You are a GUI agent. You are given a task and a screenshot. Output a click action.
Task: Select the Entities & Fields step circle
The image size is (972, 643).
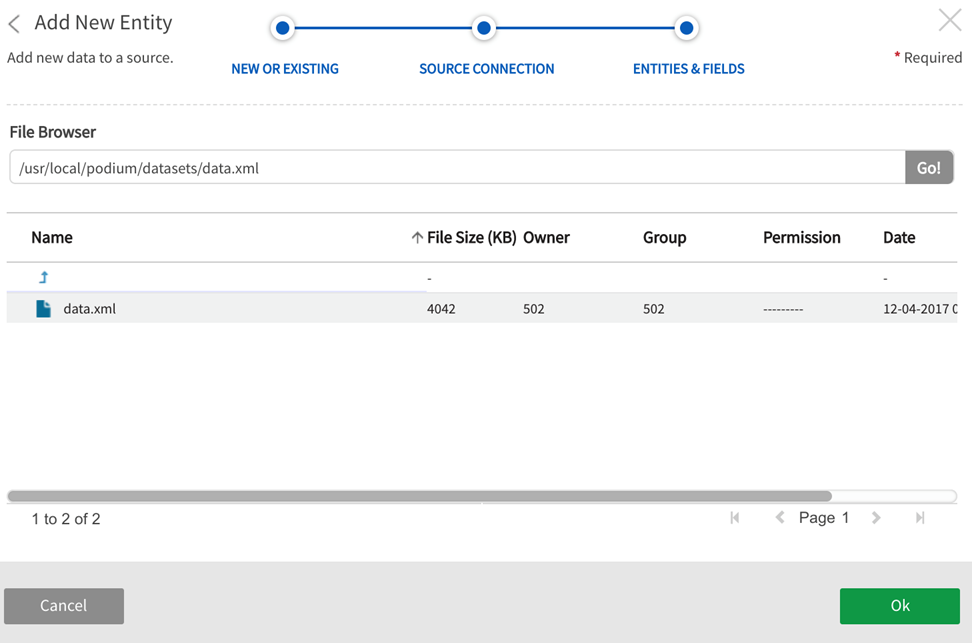tap(686, 28)
